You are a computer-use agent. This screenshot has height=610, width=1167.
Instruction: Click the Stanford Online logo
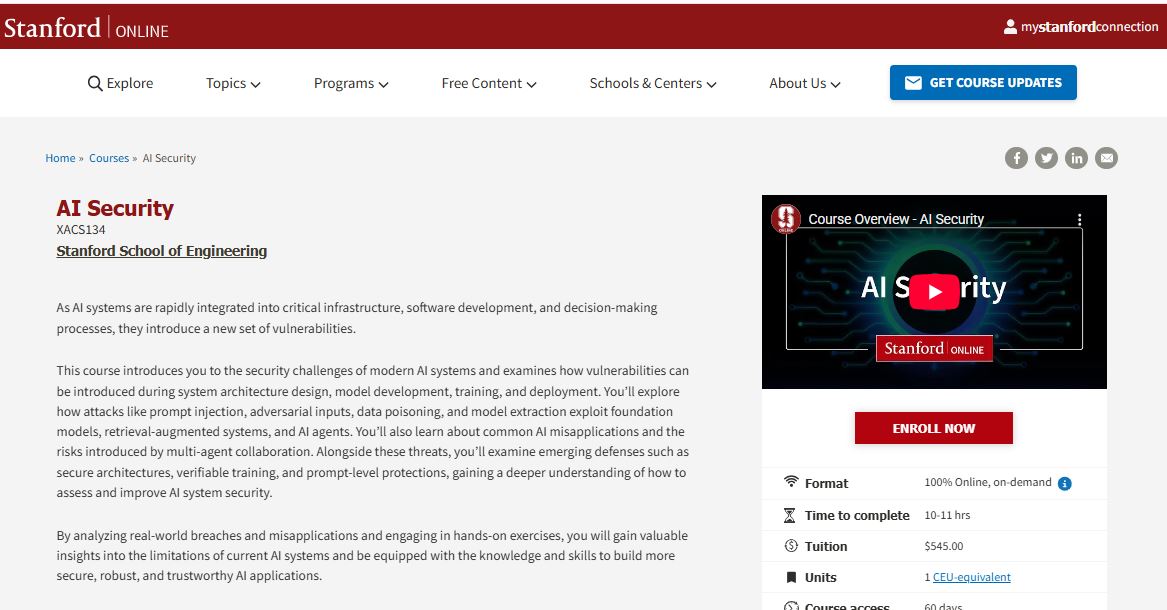[87, 27]
